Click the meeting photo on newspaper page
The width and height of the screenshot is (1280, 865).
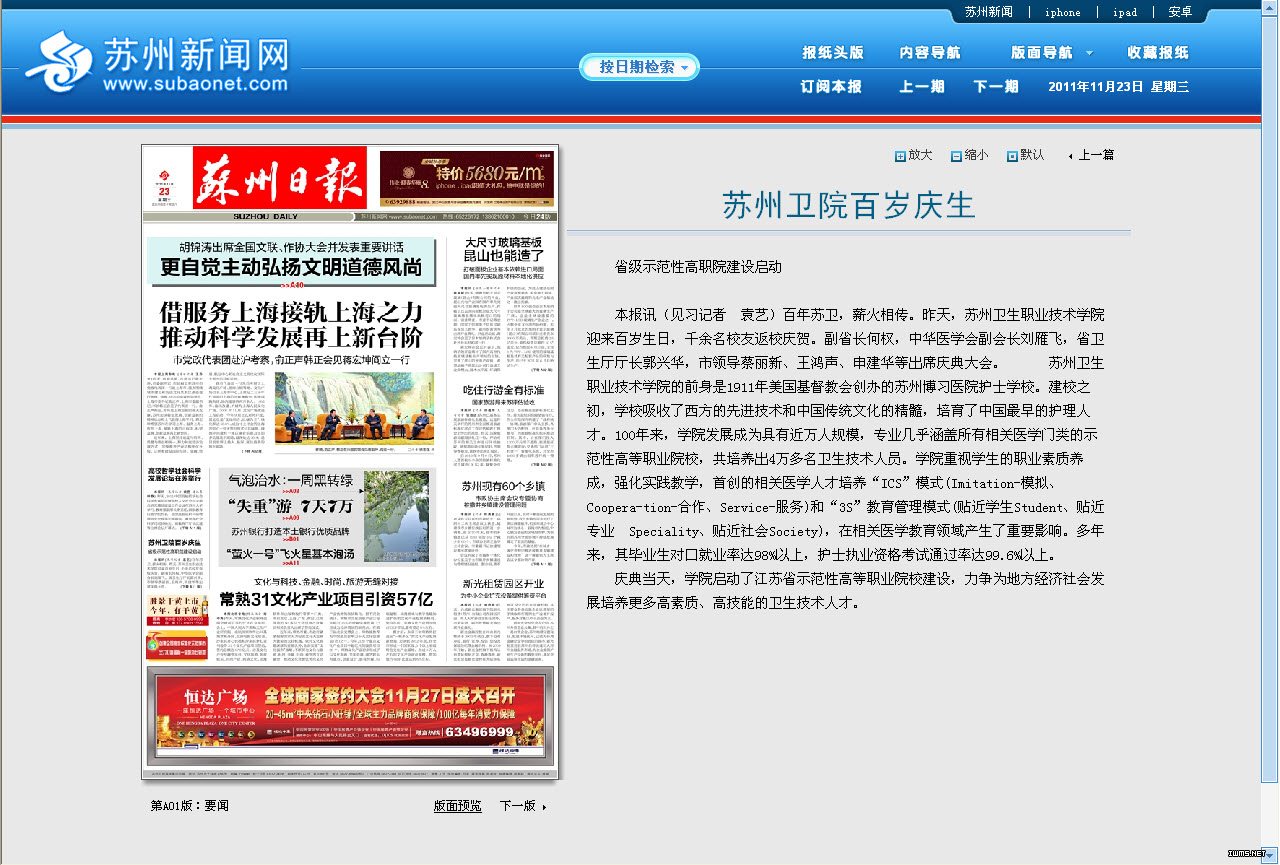(354, 408)
